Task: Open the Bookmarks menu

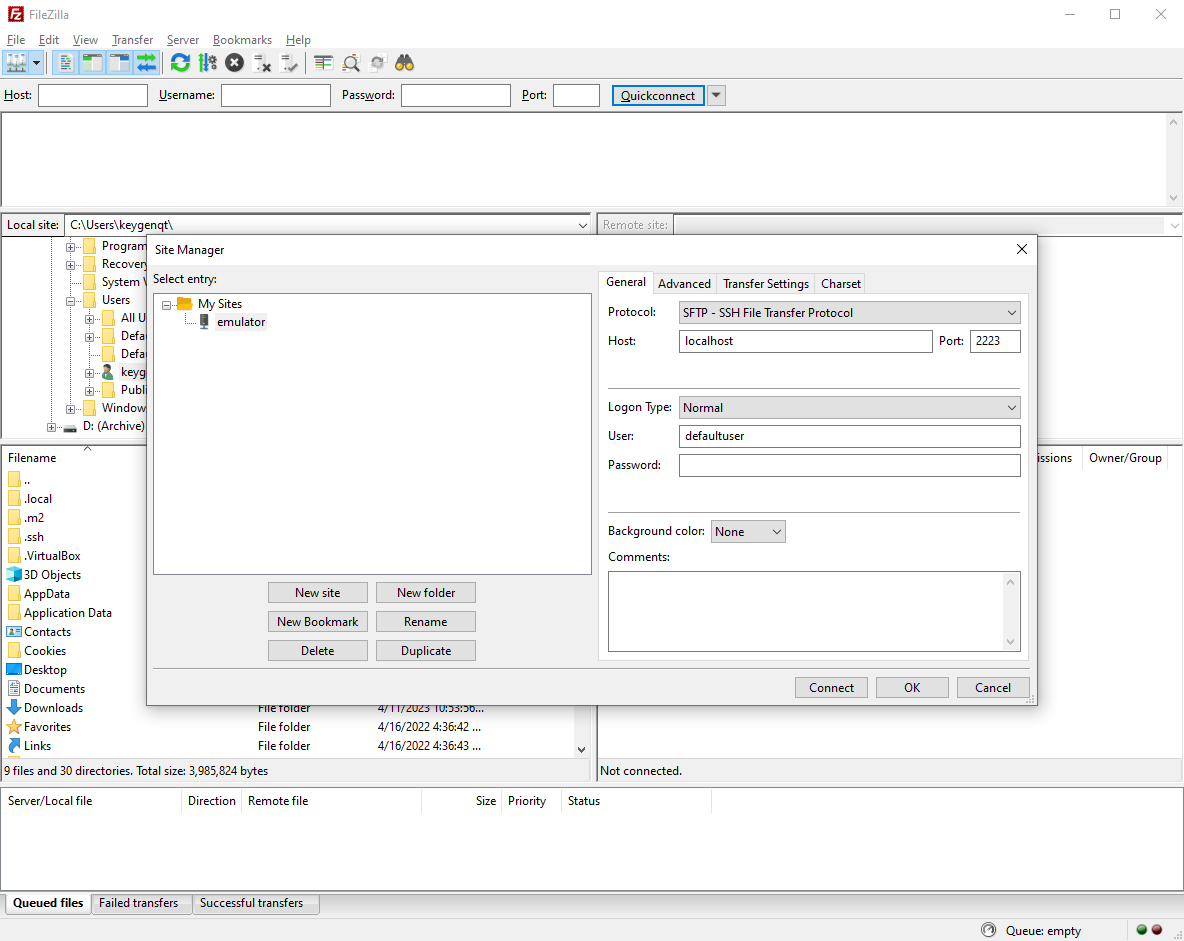Action: (242, 40)
